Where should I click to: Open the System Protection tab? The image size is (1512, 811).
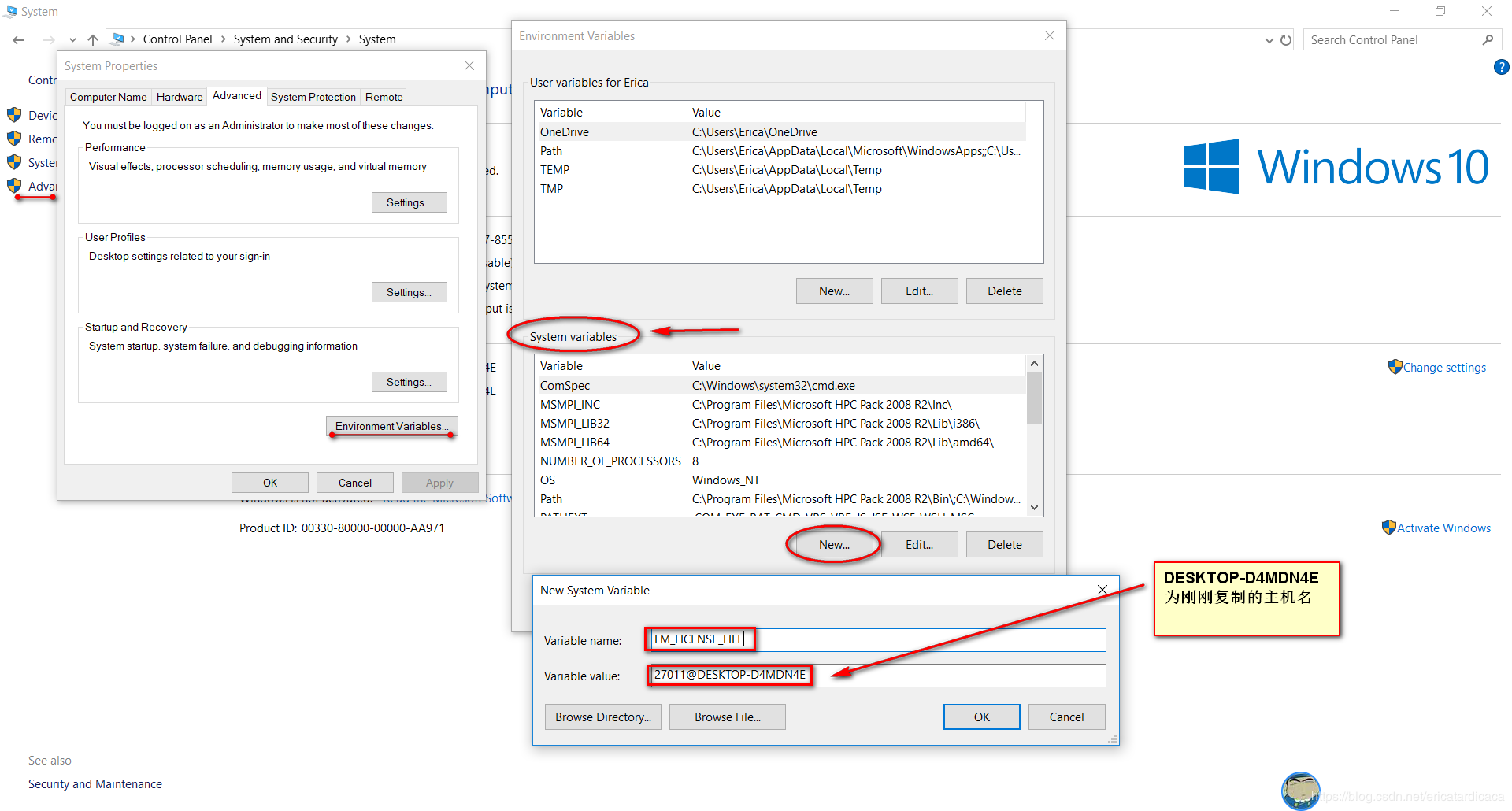(x=313, y=97)
